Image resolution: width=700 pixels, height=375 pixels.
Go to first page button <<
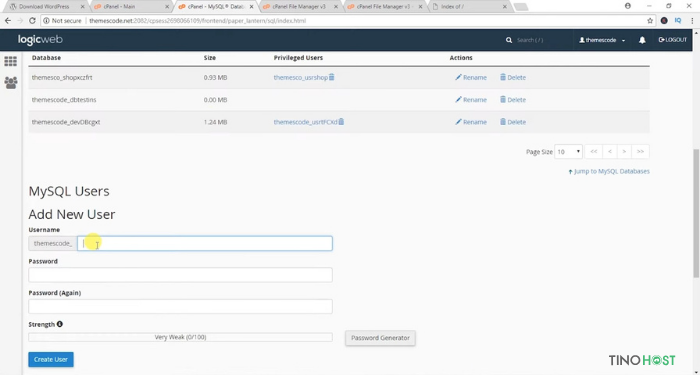click(x=593, y=152)
